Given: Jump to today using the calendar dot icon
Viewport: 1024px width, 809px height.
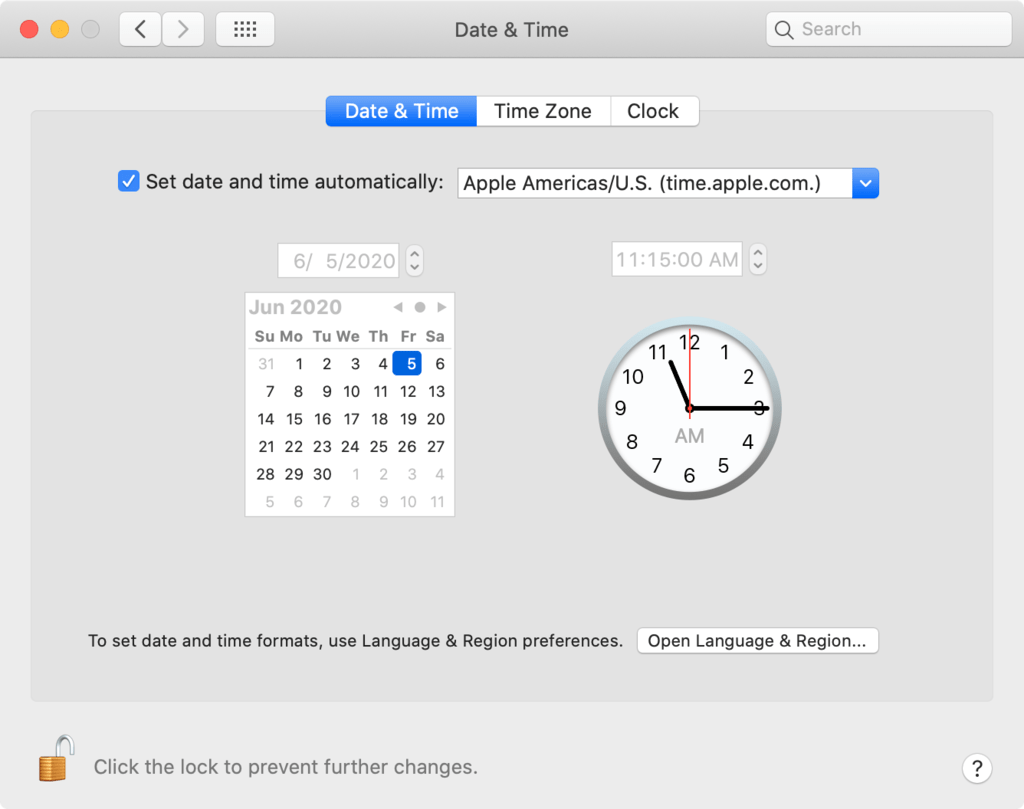Looking at the screenshot, I should (x=419, y=307).
